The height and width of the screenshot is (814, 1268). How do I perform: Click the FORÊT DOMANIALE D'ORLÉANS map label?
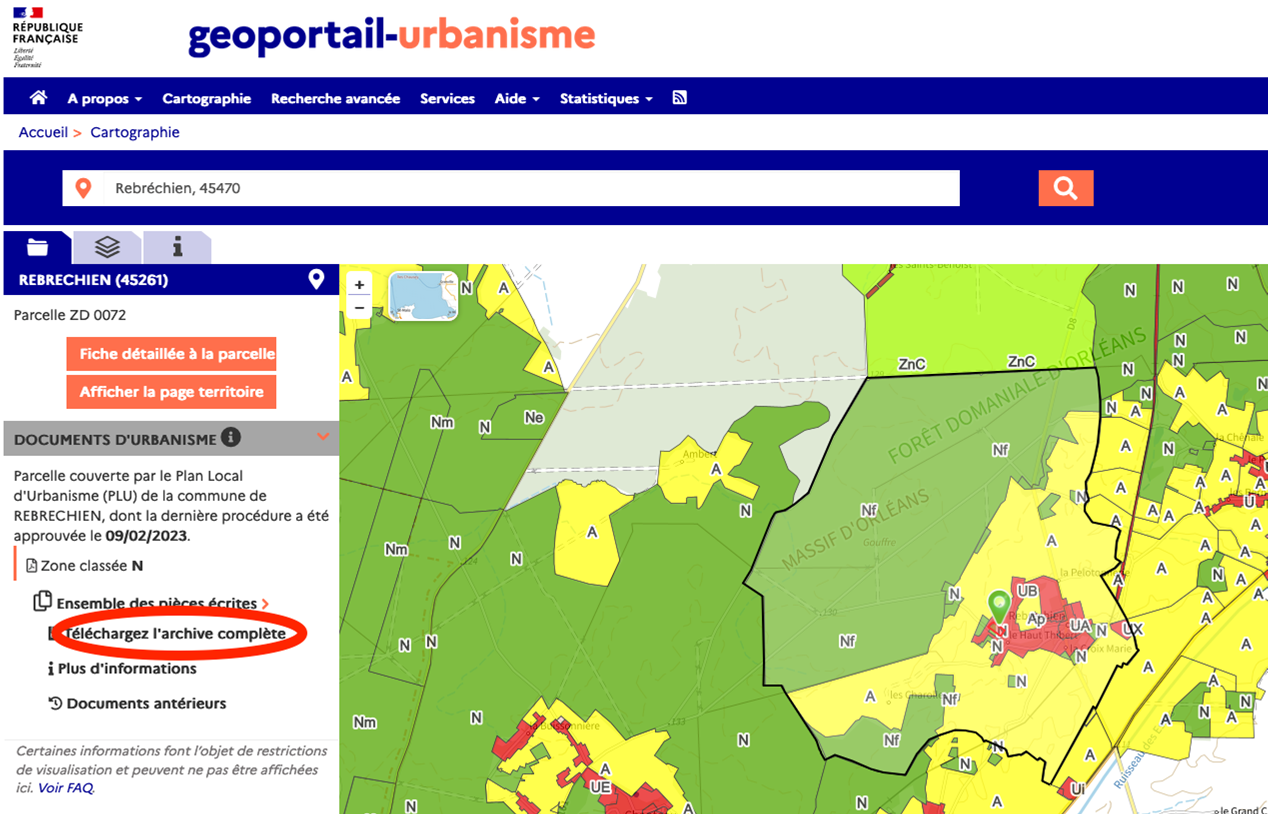point(1017,397)
